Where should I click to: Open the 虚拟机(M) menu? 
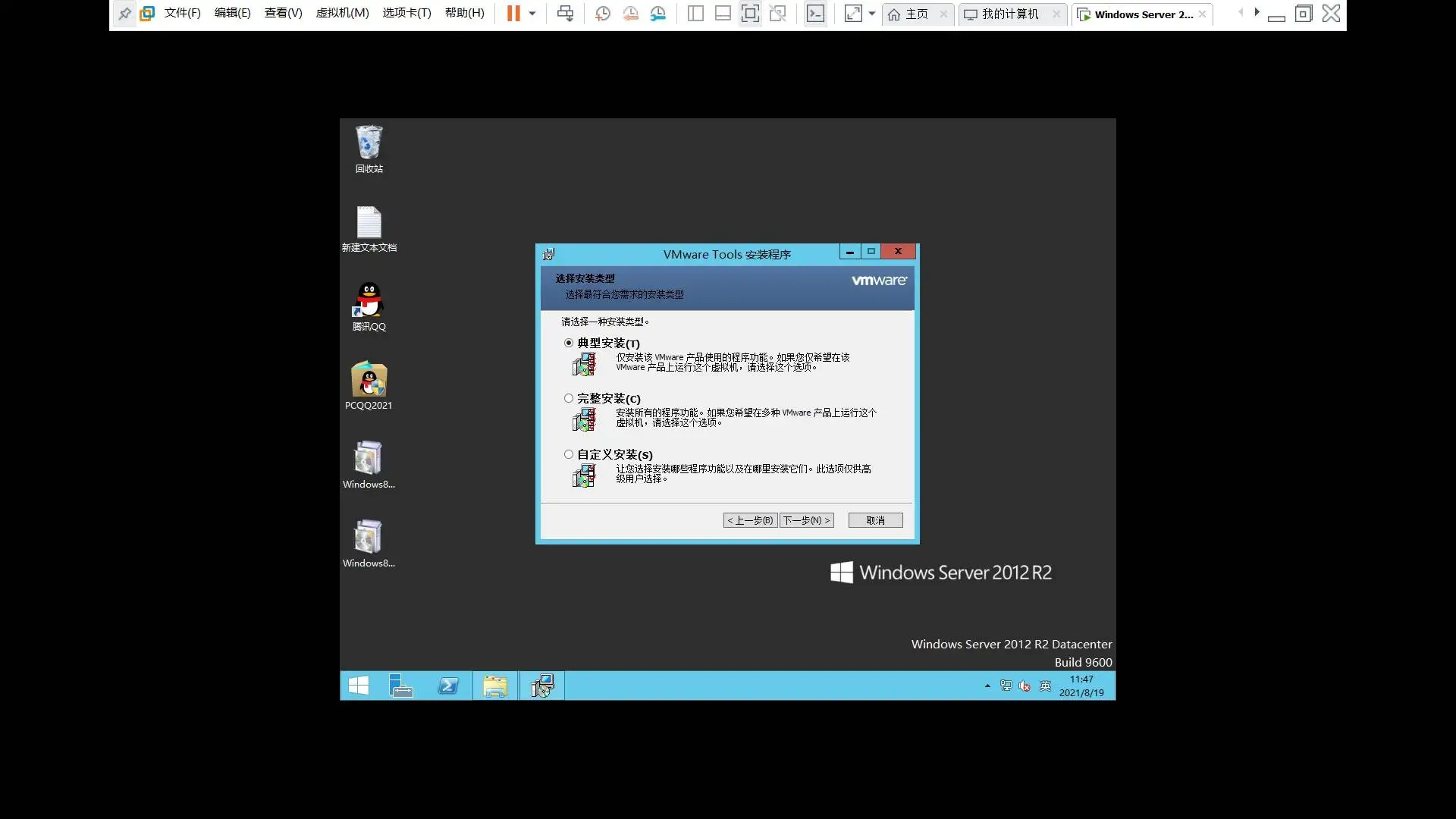342,13
